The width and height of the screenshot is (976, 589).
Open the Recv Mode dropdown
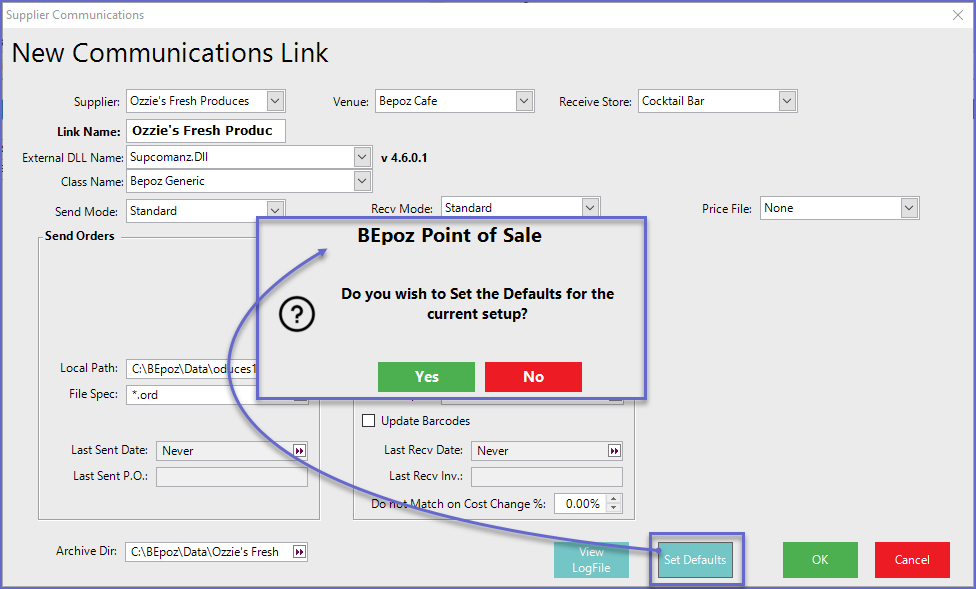590,207
